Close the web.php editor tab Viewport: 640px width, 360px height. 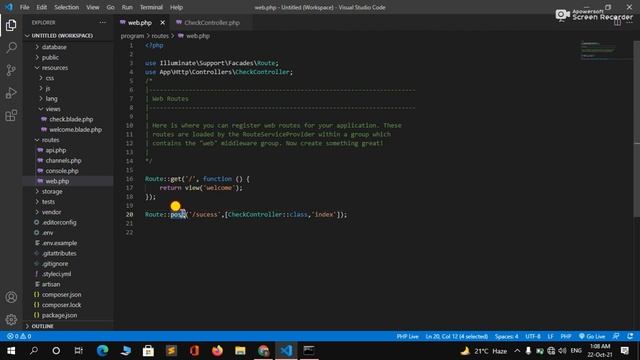point(162,22)
